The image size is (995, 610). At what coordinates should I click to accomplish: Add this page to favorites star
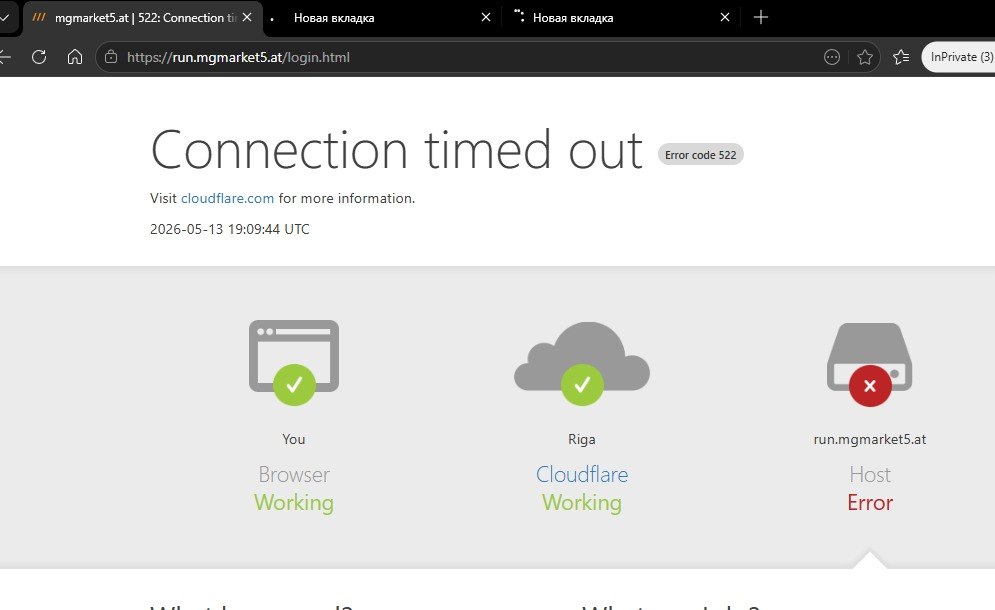[864, 57]
